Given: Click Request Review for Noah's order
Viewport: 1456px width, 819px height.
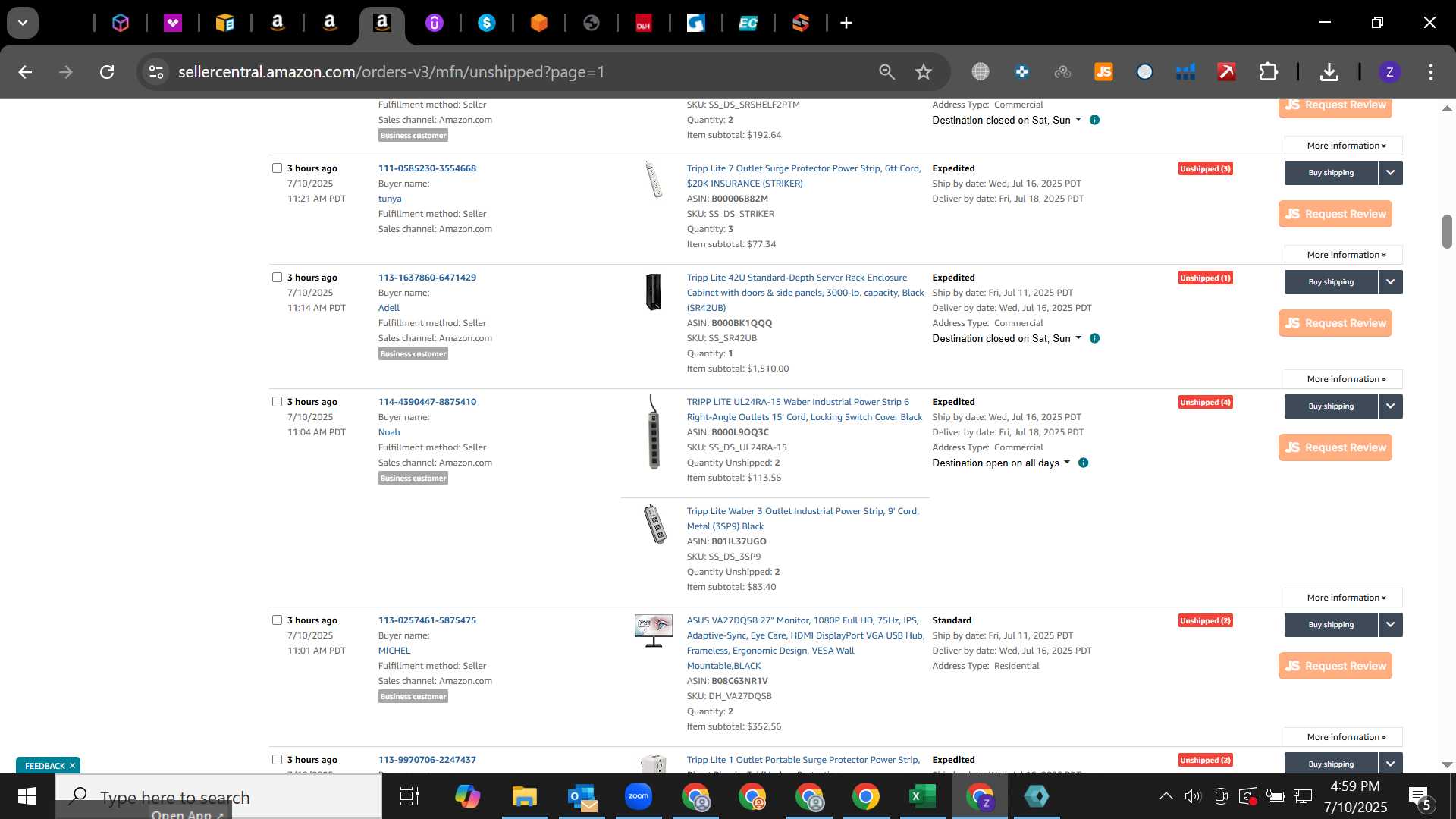Looking at the screenshot, I should tap(1335, 447).
